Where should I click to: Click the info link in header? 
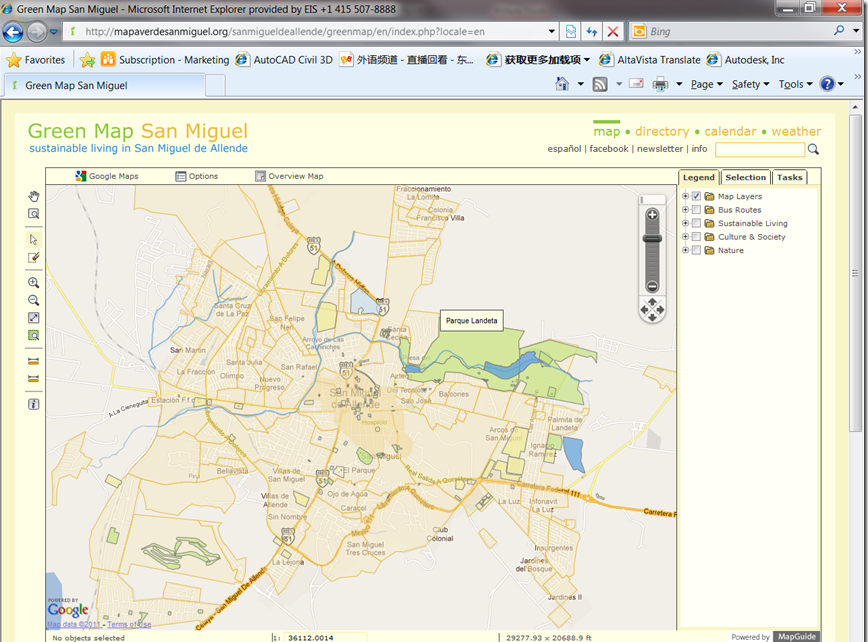[699, 149]
